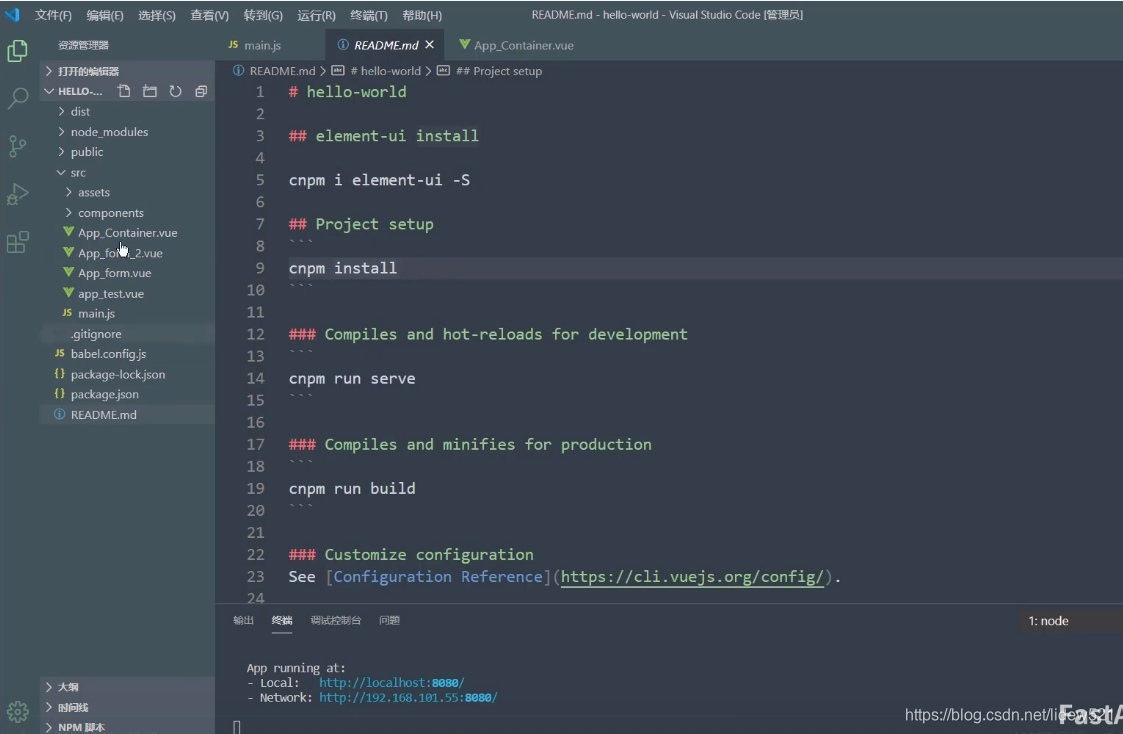Expand the 时间线 timeline section
The width and height of the screenshot is (1123, 734).
127,707
